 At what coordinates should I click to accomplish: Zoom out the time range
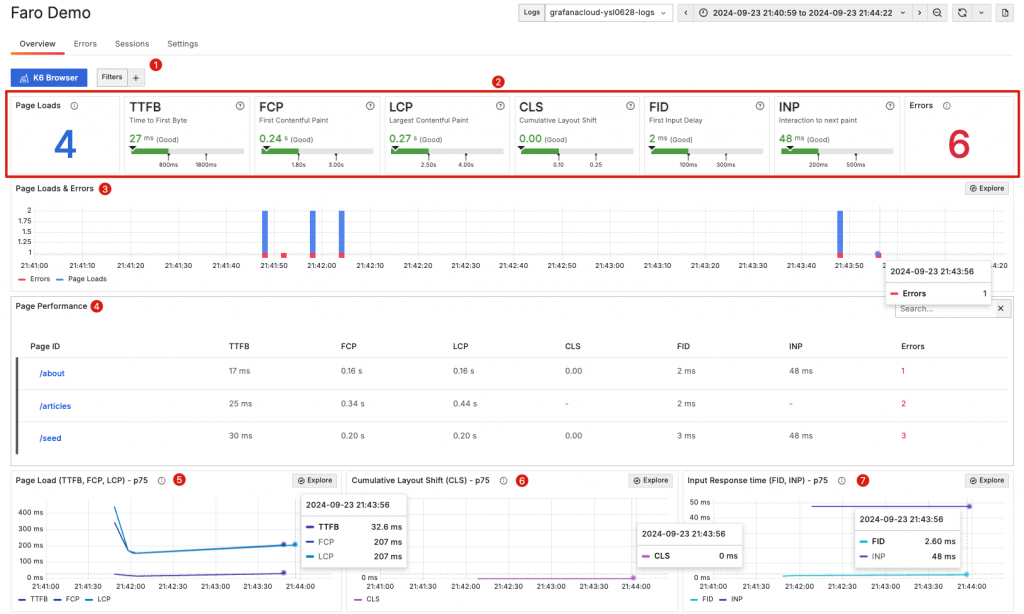937,12
